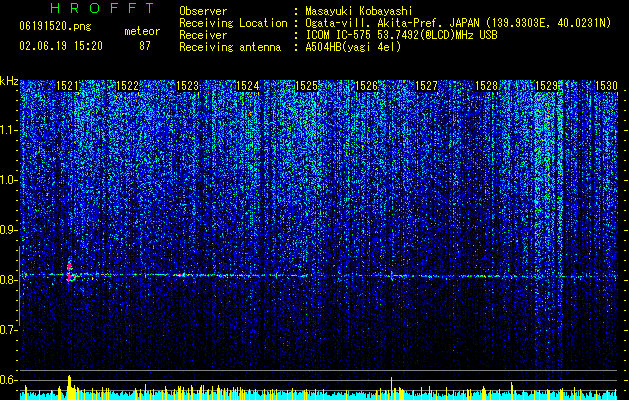This screenshot has height=400, width=629.
Task: Click the 1527 time marker
Action: pyautogui.click(x=426, y=86)
